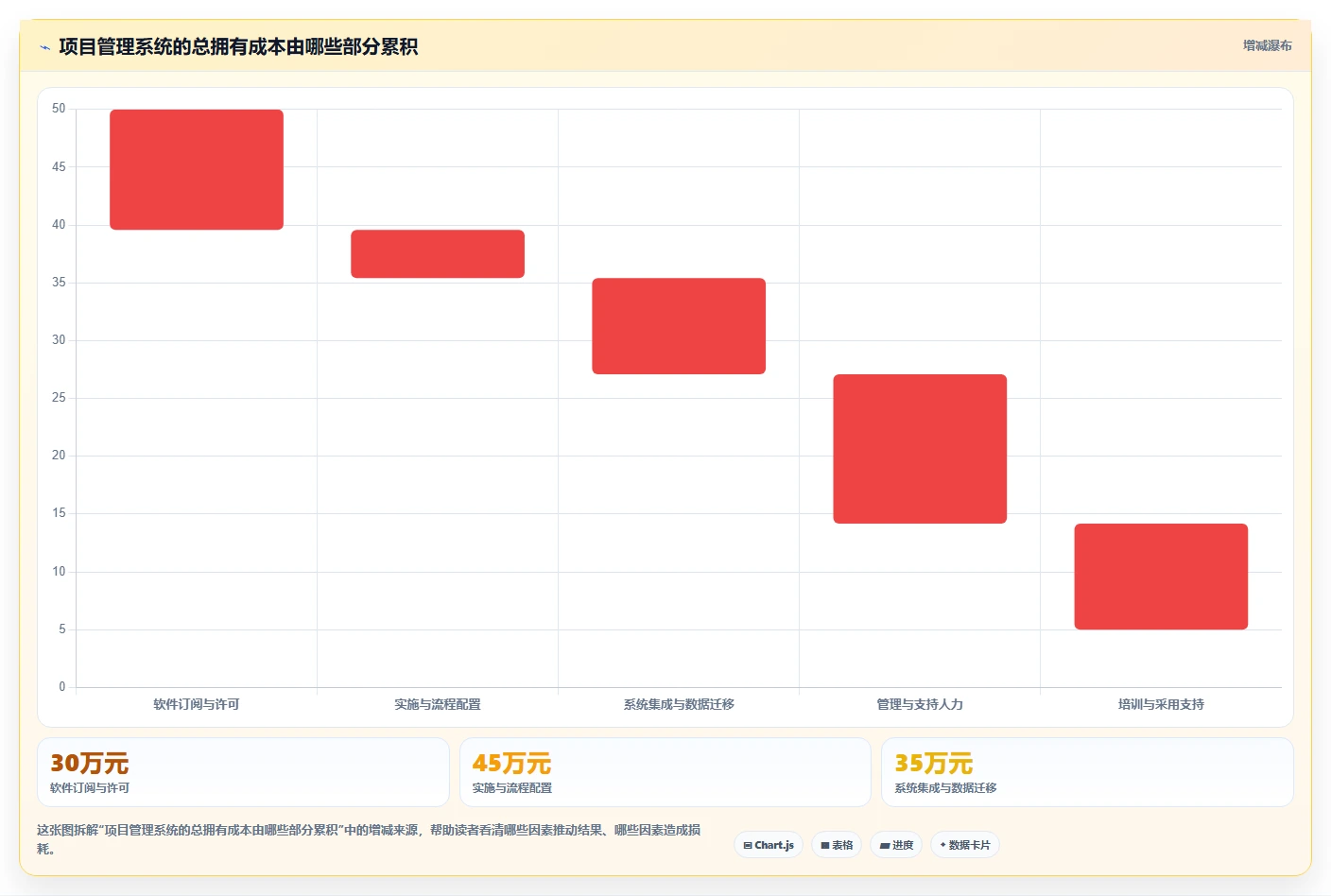The image size is (1331, 896).
Task: Click the red bar for 系统集成与数据迁移
Action: tap(679, 326)
